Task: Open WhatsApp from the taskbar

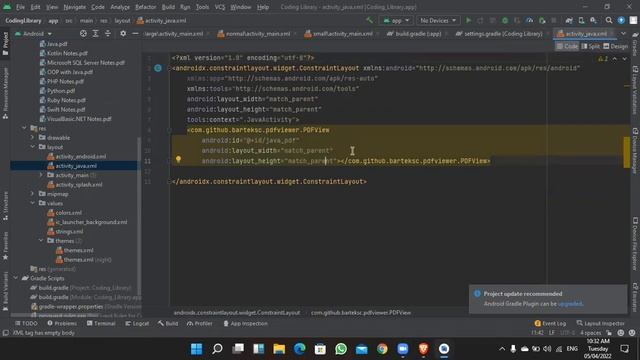Action: tap(341, 349)
